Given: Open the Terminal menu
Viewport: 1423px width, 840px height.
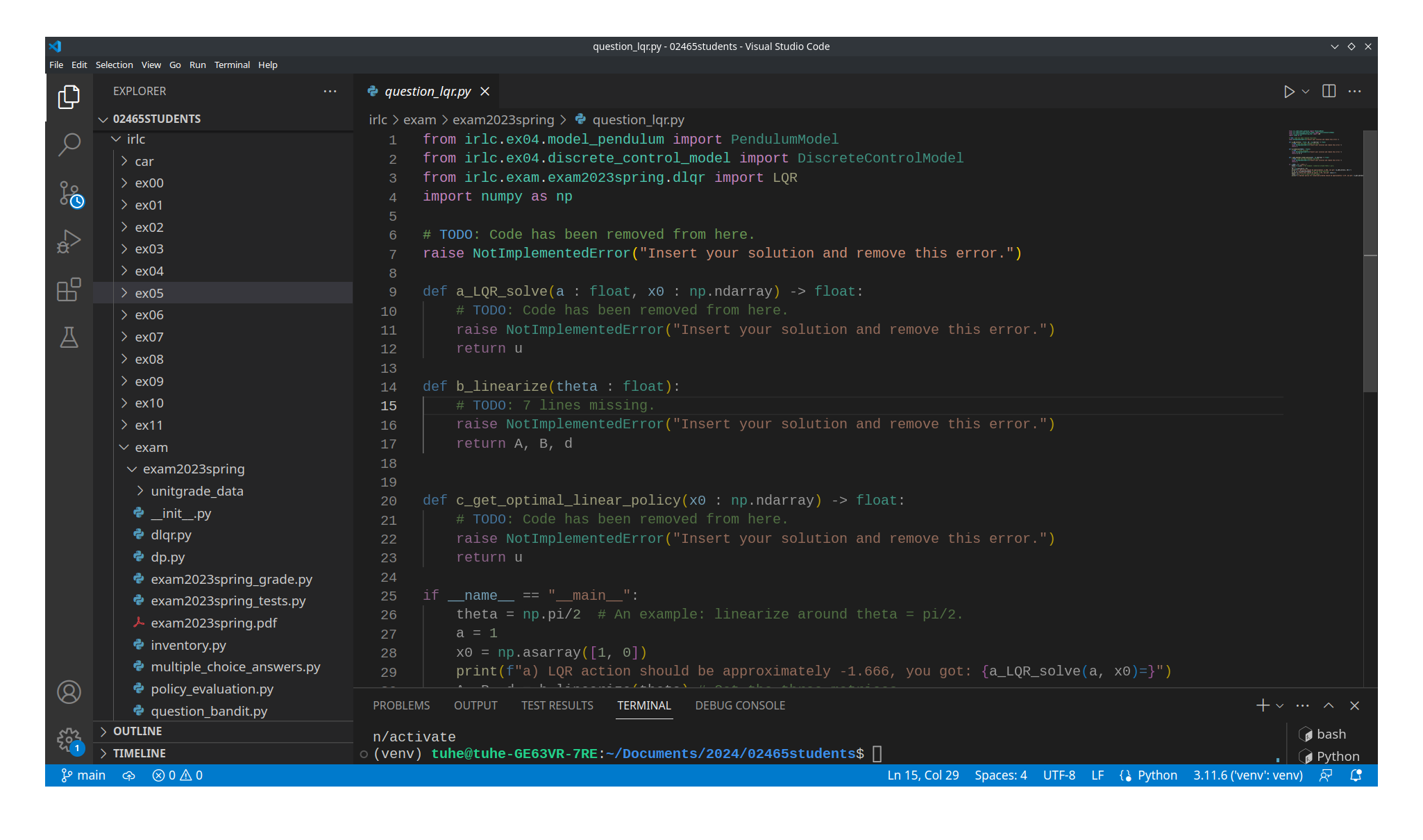Looking at the screenshot, I should 232,65.
